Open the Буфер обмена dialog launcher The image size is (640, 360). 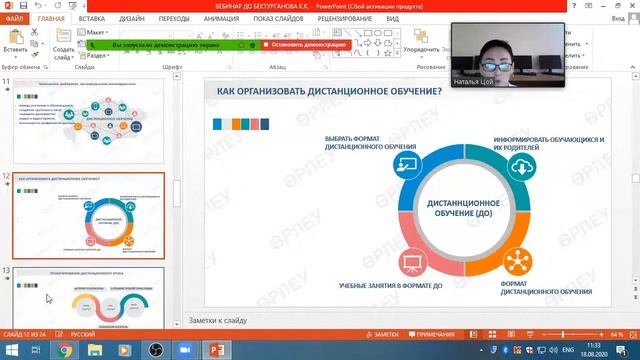click(45, 67)
